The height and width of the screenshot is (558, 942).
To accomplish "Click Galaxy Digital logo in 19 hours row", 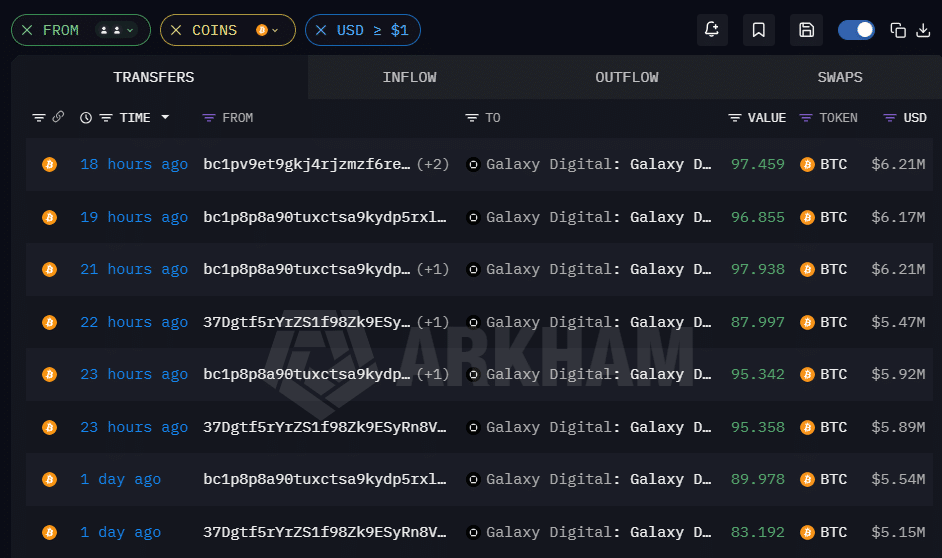I will [x=473, y=217].
